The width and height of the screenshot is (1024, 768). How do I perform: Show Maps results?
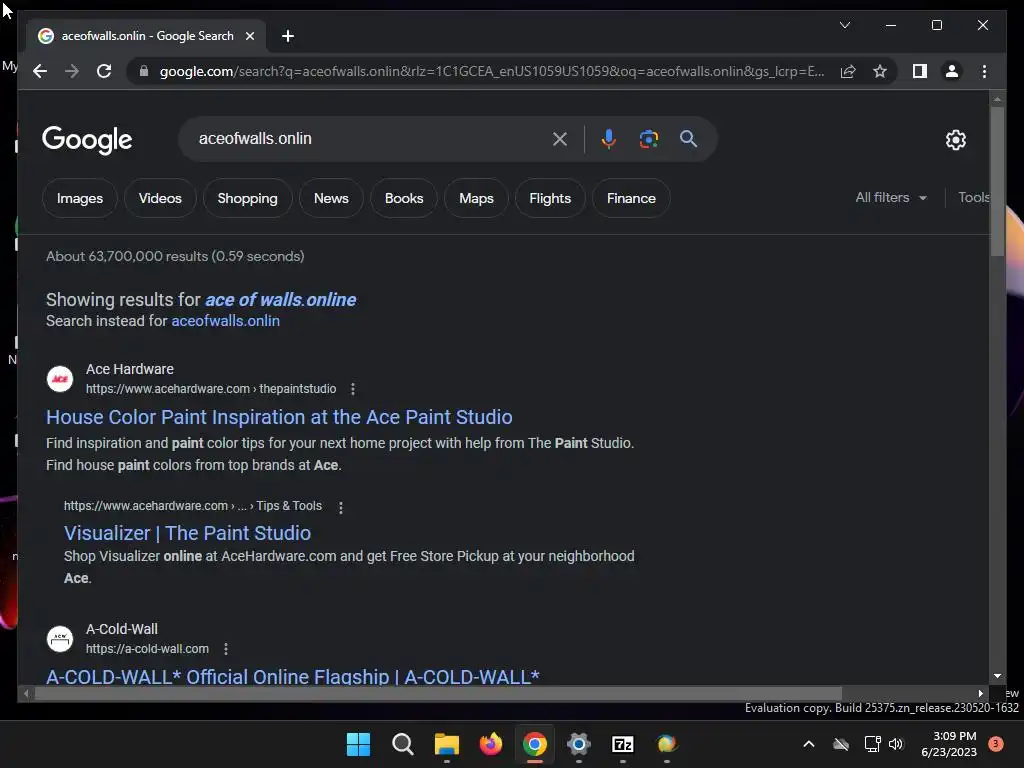[476, 198]
